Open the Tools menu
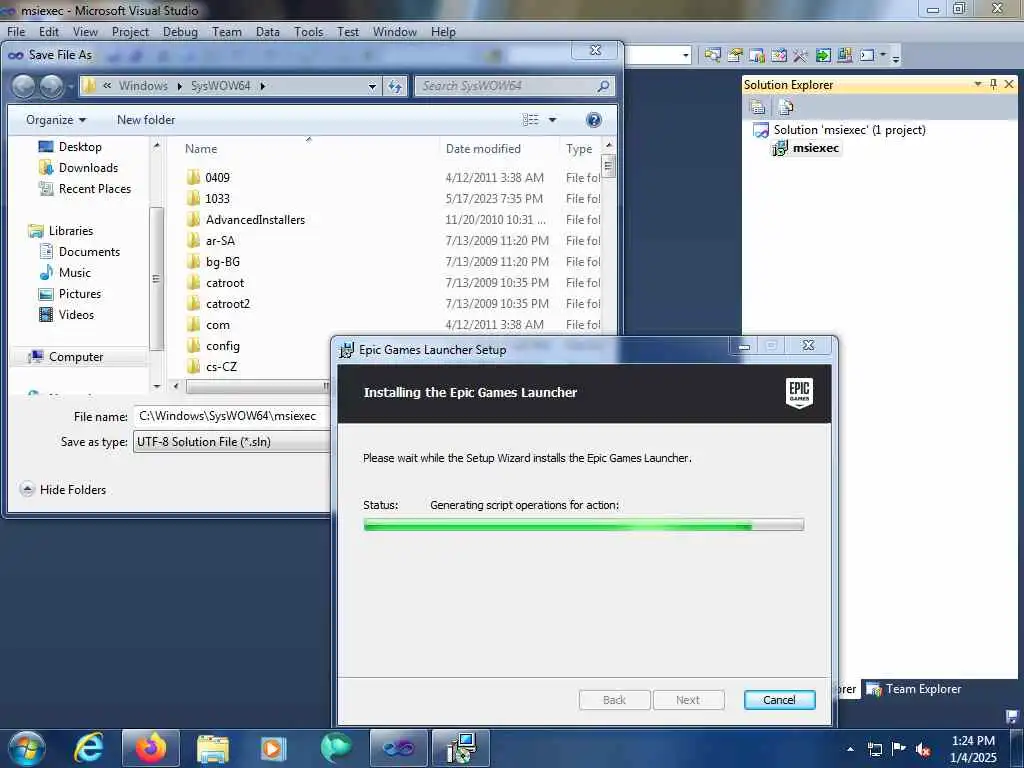Image resolution: width=1024 pixels, height=768 pixels. pos(308,32)
